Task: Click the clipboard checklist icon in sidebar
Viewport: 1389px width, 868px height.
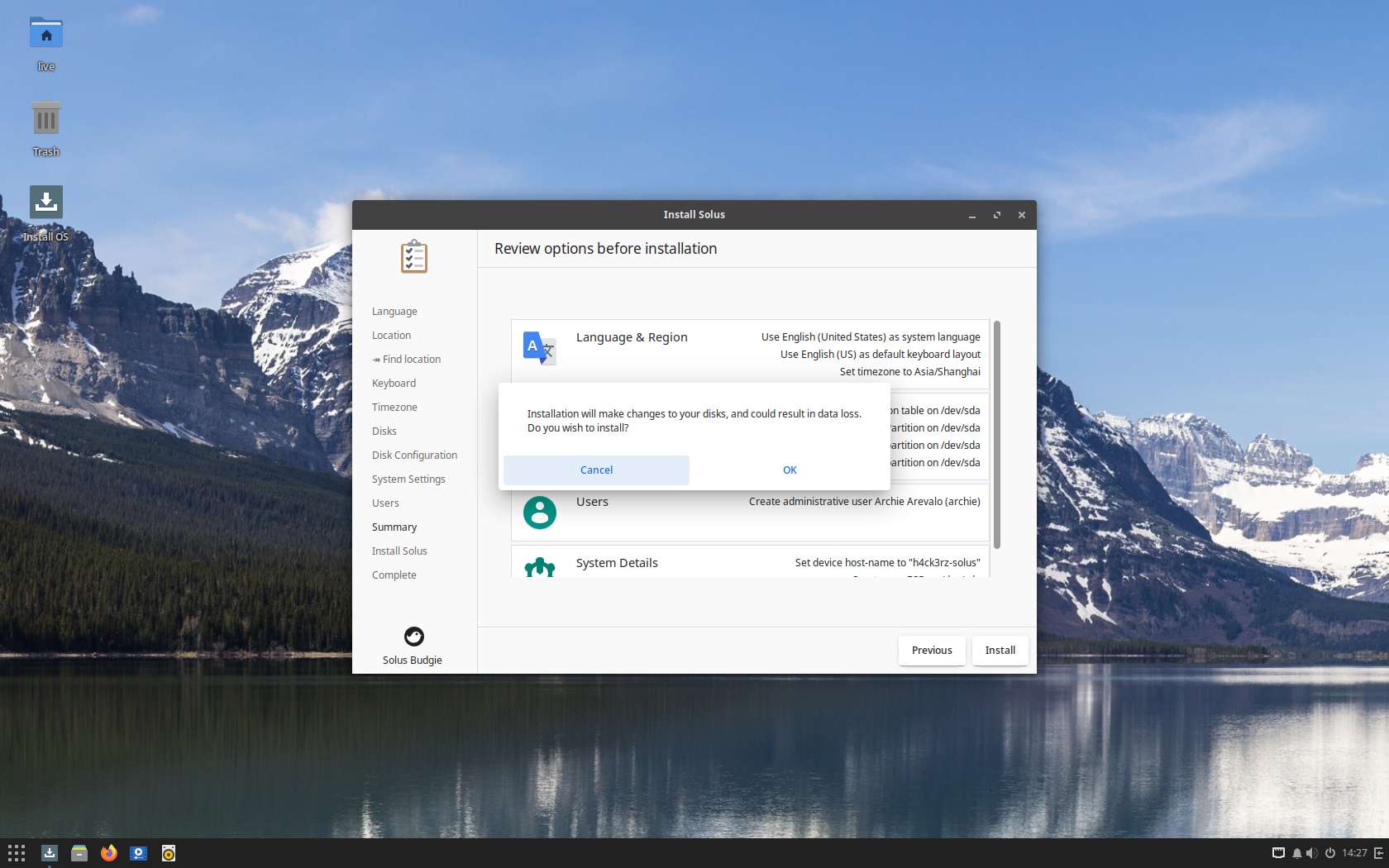Action: pos(414,257)
